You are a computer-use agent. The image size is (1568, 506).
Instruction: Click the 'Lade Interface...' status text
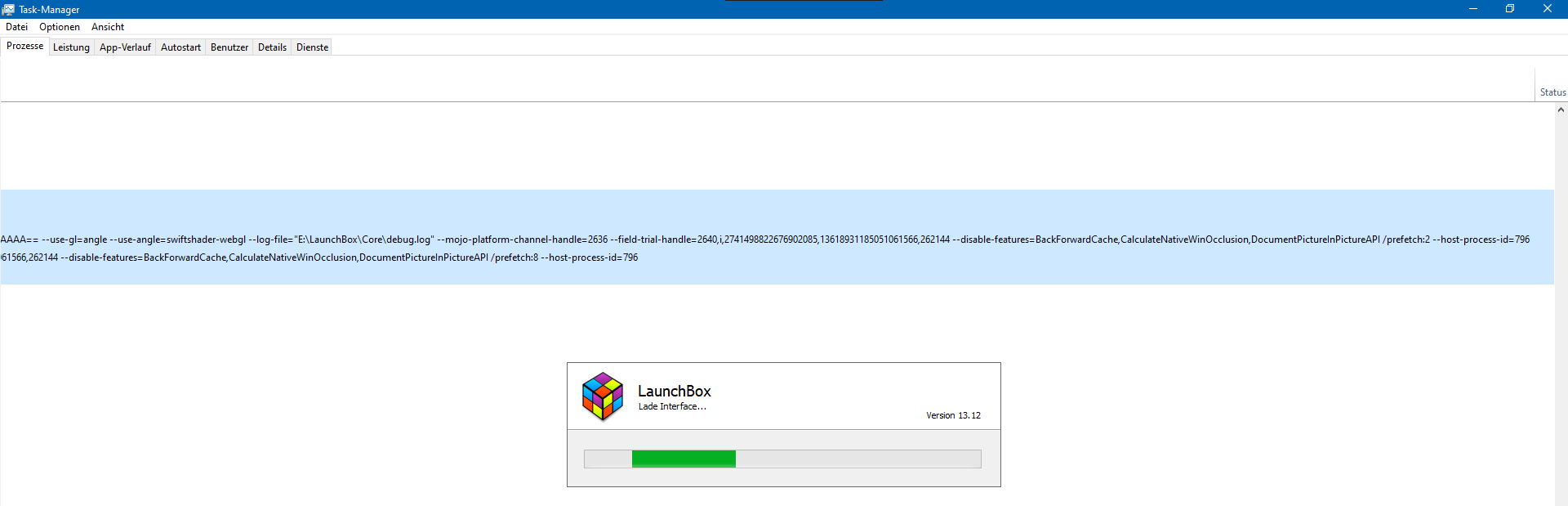pos(672,406)
